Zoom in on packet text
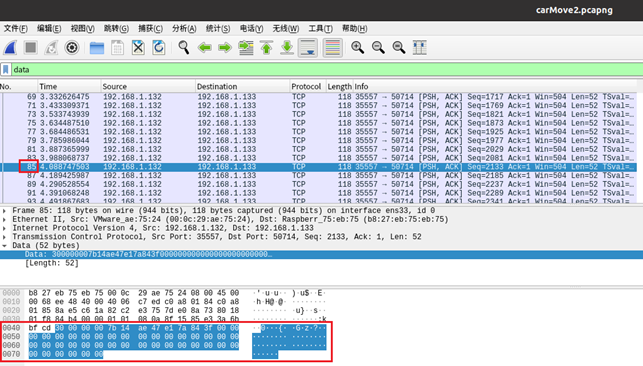This screenshot has height=366, width=643. tap(358, 48)
